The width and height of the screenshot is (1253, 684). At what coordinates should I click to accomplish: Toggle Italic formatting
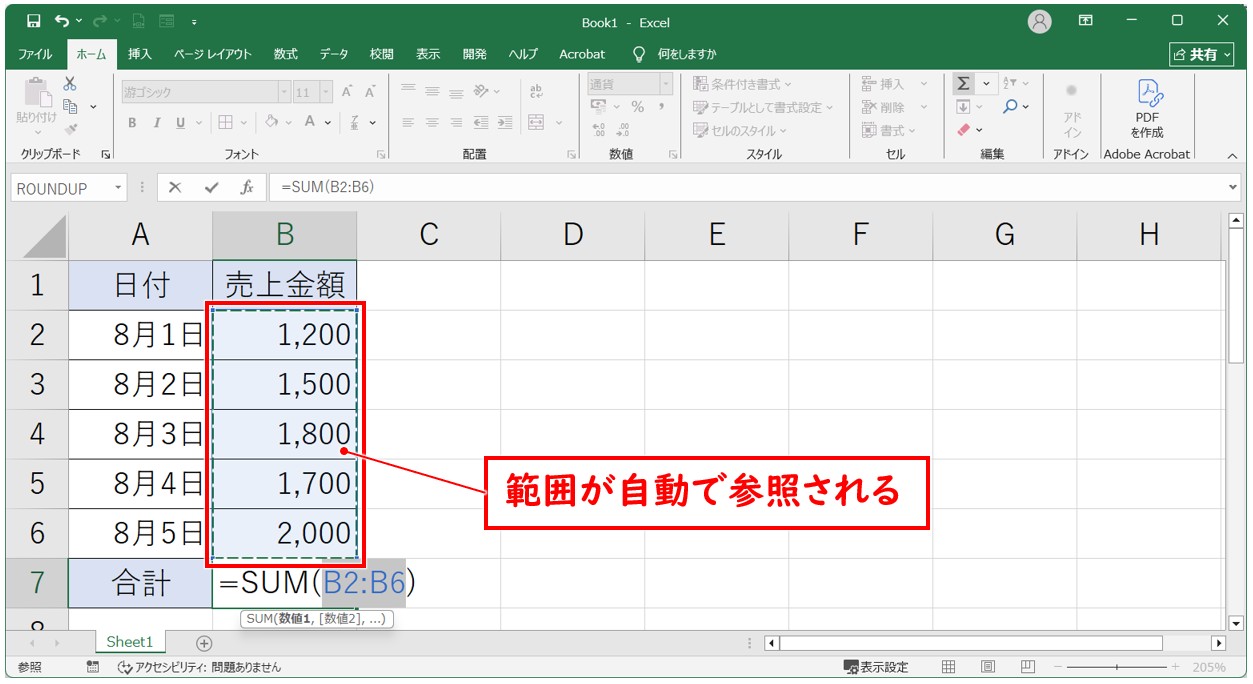[156, 123]
